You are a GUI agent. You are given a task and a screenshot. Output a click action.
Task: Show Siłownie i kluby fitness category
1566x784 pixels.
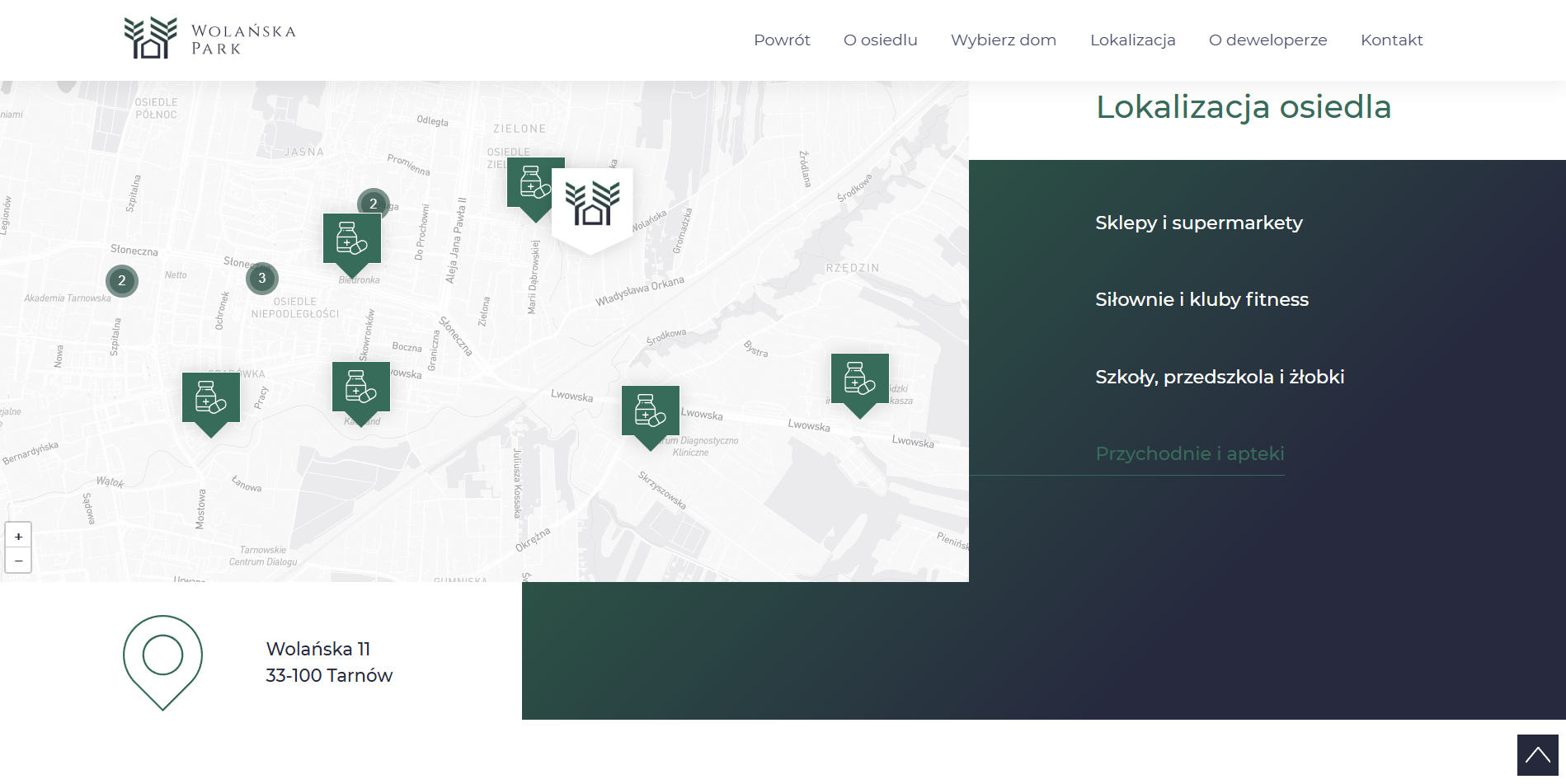[x=1202, y=299]
